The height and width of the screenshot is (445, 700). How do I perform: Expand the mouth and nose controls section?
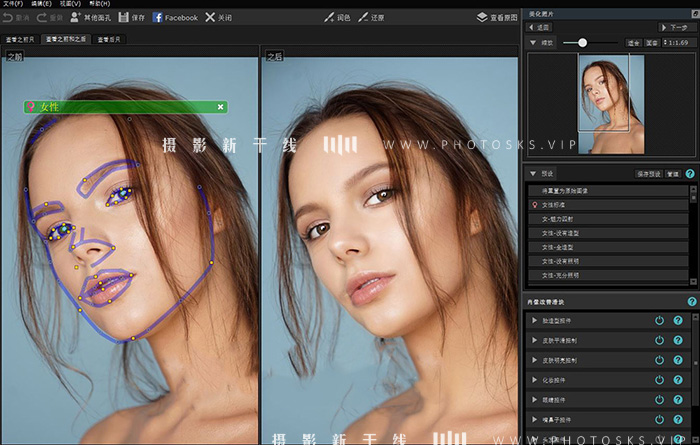point(534,419)
